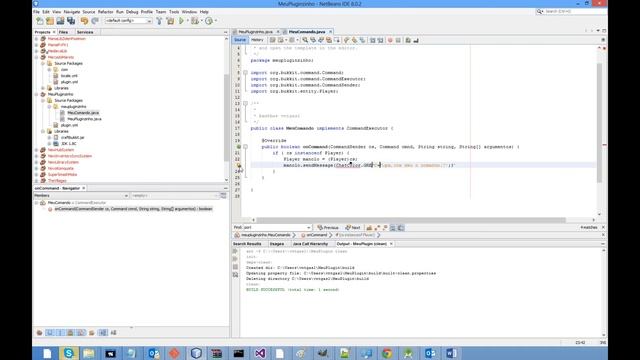Viewport: 640px width, 360px height.
Task: Click the Shift Line Right icon in editor toolbar
Action: 380,40
